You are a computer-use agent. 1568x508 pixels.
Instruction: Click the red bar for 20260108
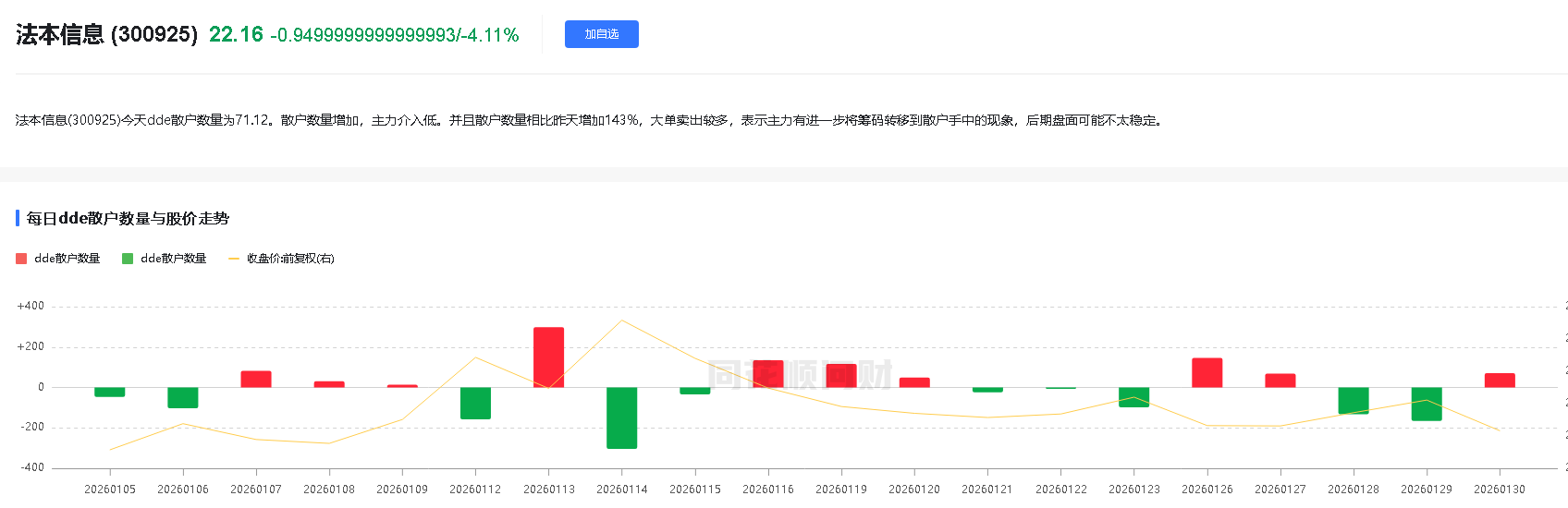(x=329, y=384)
